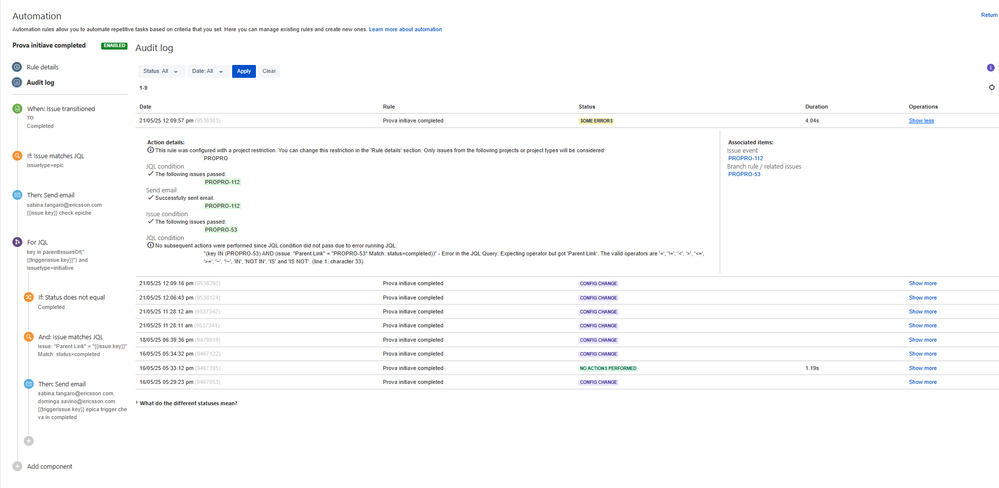Select the purple For JQL branch icon
This screenshot has width=999, height=488.
(x=17, y=242)
